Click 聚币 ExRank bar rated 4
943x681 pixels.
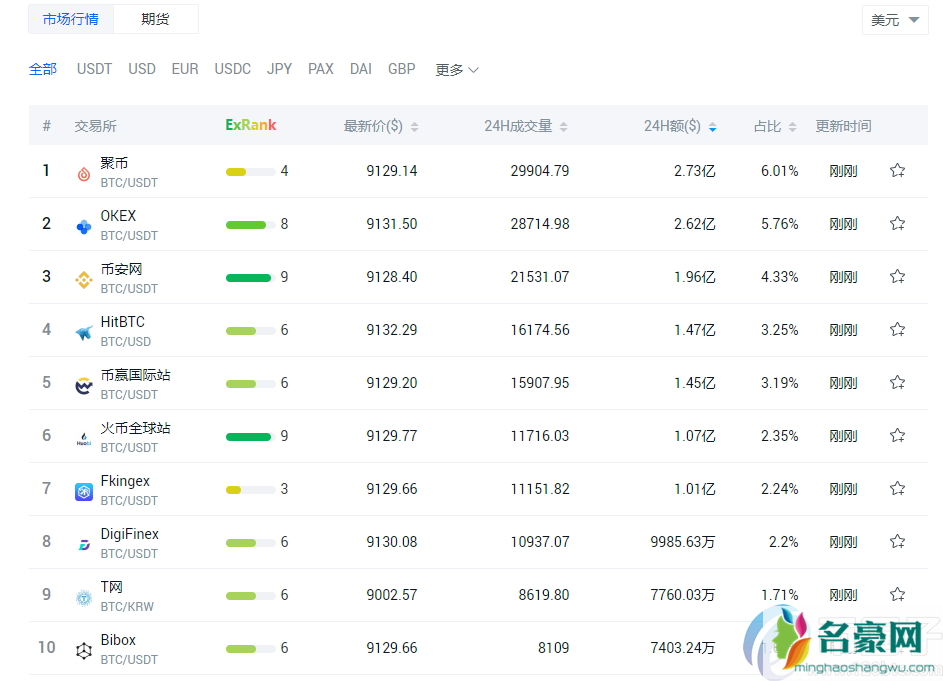click(x=250, y=172)
